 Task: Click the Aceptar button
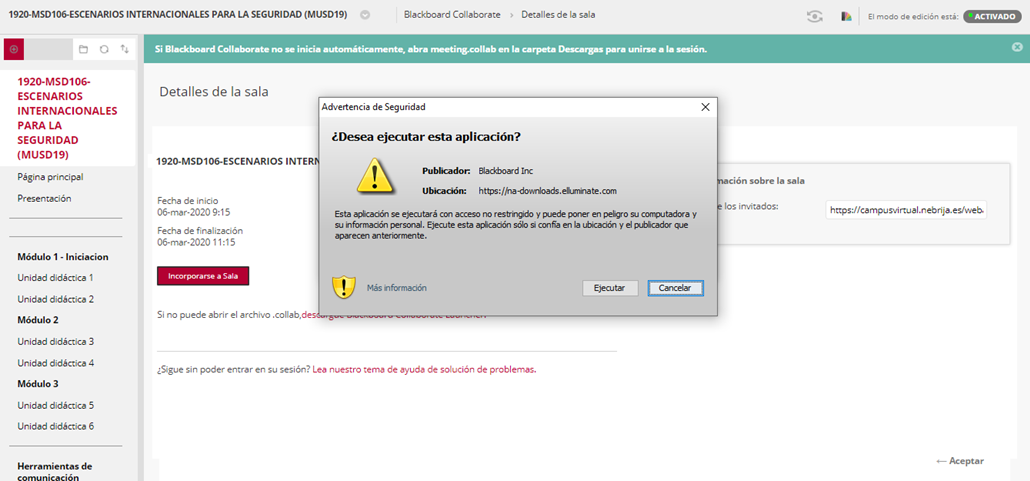960,461
